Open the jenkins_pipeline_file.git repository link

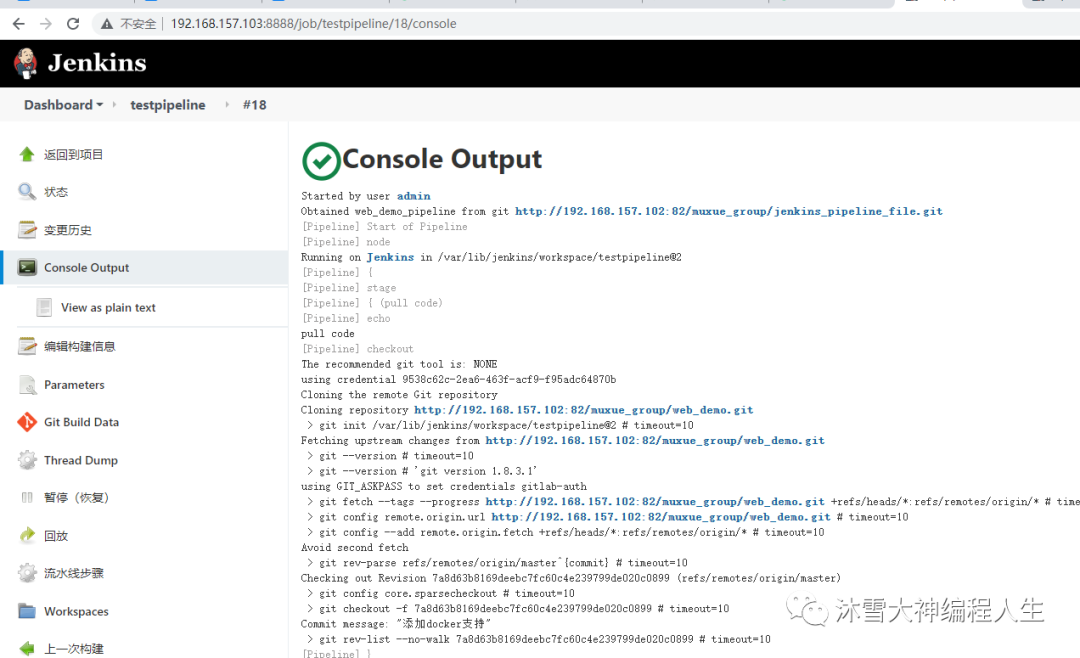[x=729, y=212]
